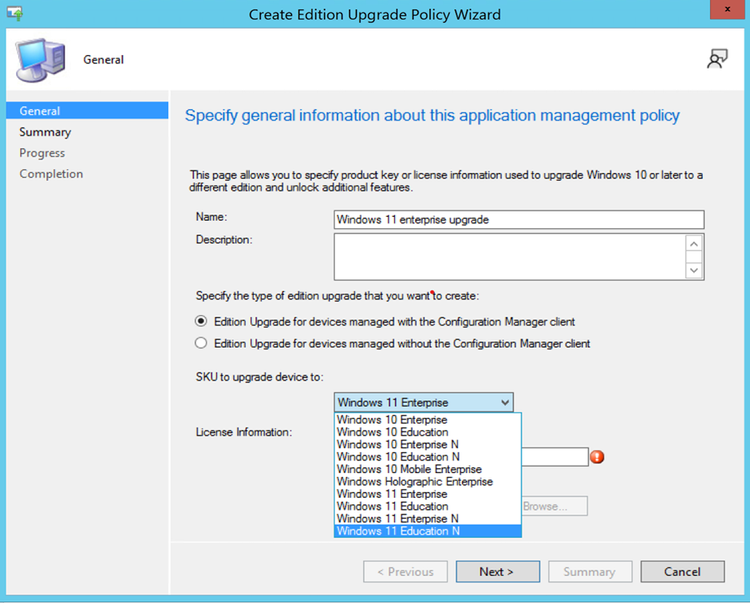Viewport: 750px width, 603px height.
Task: Select highlighted Windows 11 Education N option
Action: pos(428,531)
